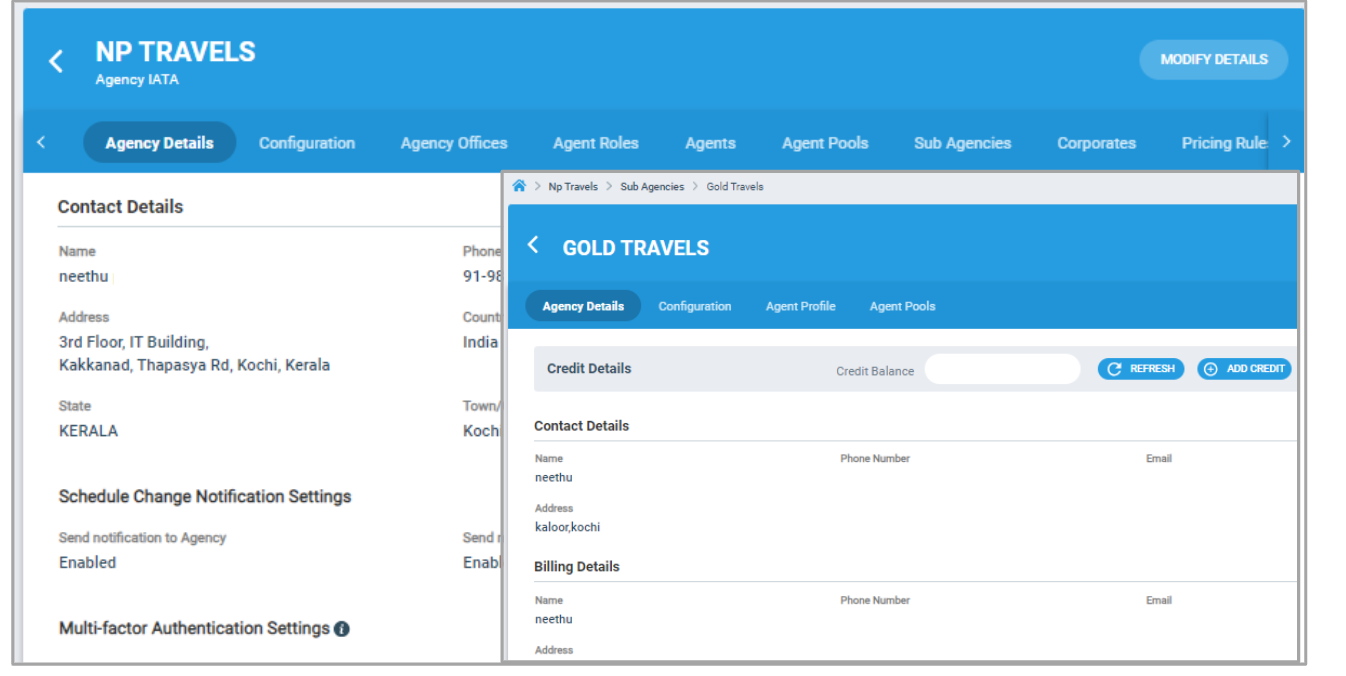Expand more tabs with the right chevron
Viewport: 1346px width, 676px height.
(1287, 142)
